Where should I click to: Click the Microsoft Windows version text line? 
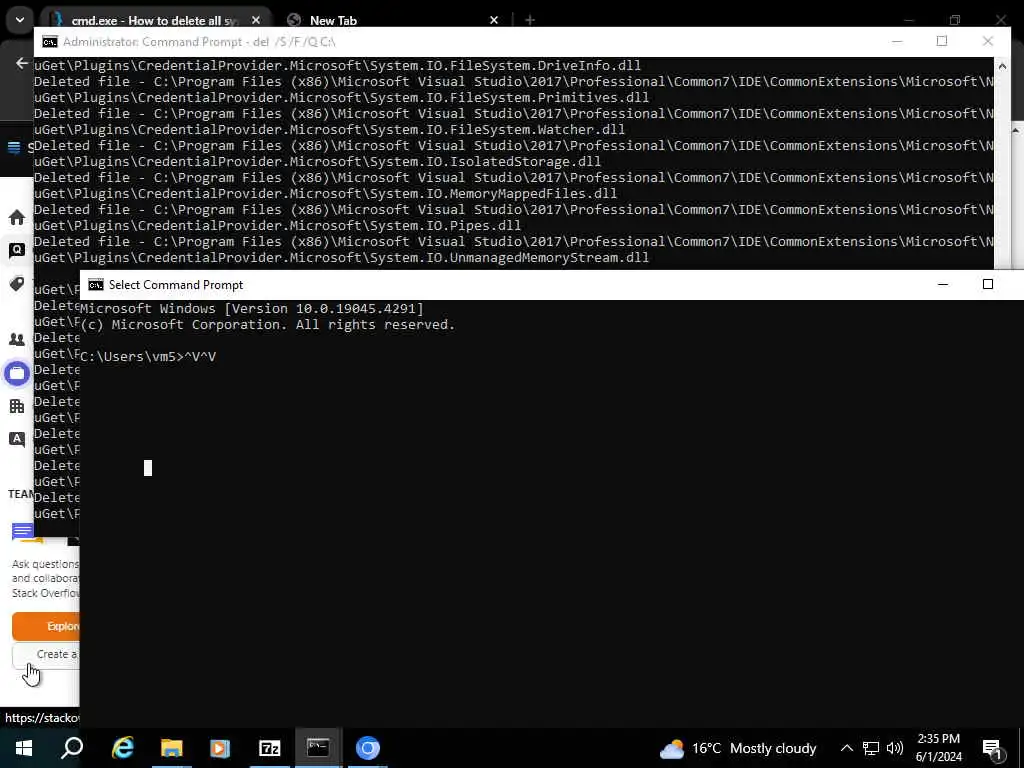click(252, 308)
